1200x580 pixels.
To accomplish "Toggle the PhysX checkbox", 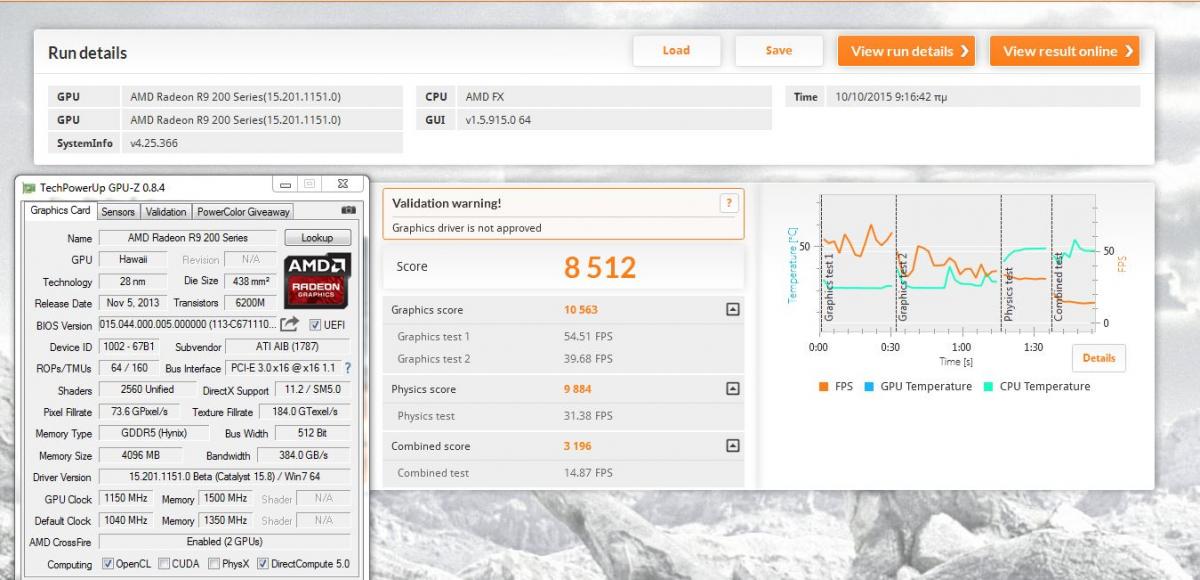I will [213, 564].
